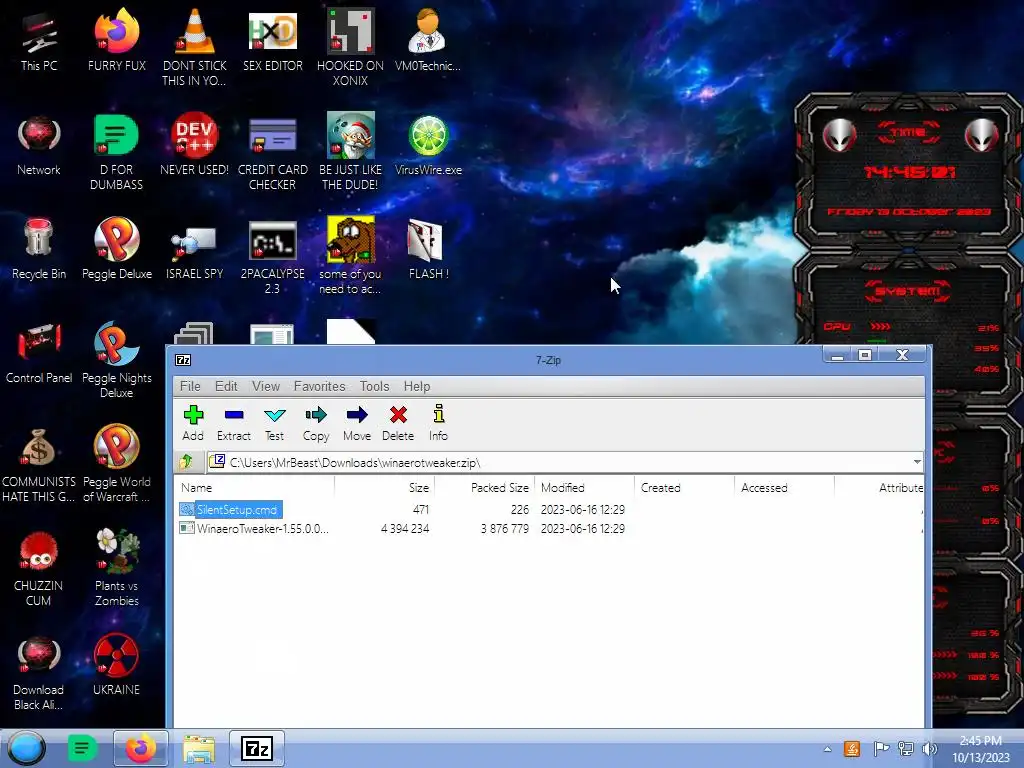1024x768 pixels.
Task: Click packed size value 3 876 779
Action: tap(505, 528)
